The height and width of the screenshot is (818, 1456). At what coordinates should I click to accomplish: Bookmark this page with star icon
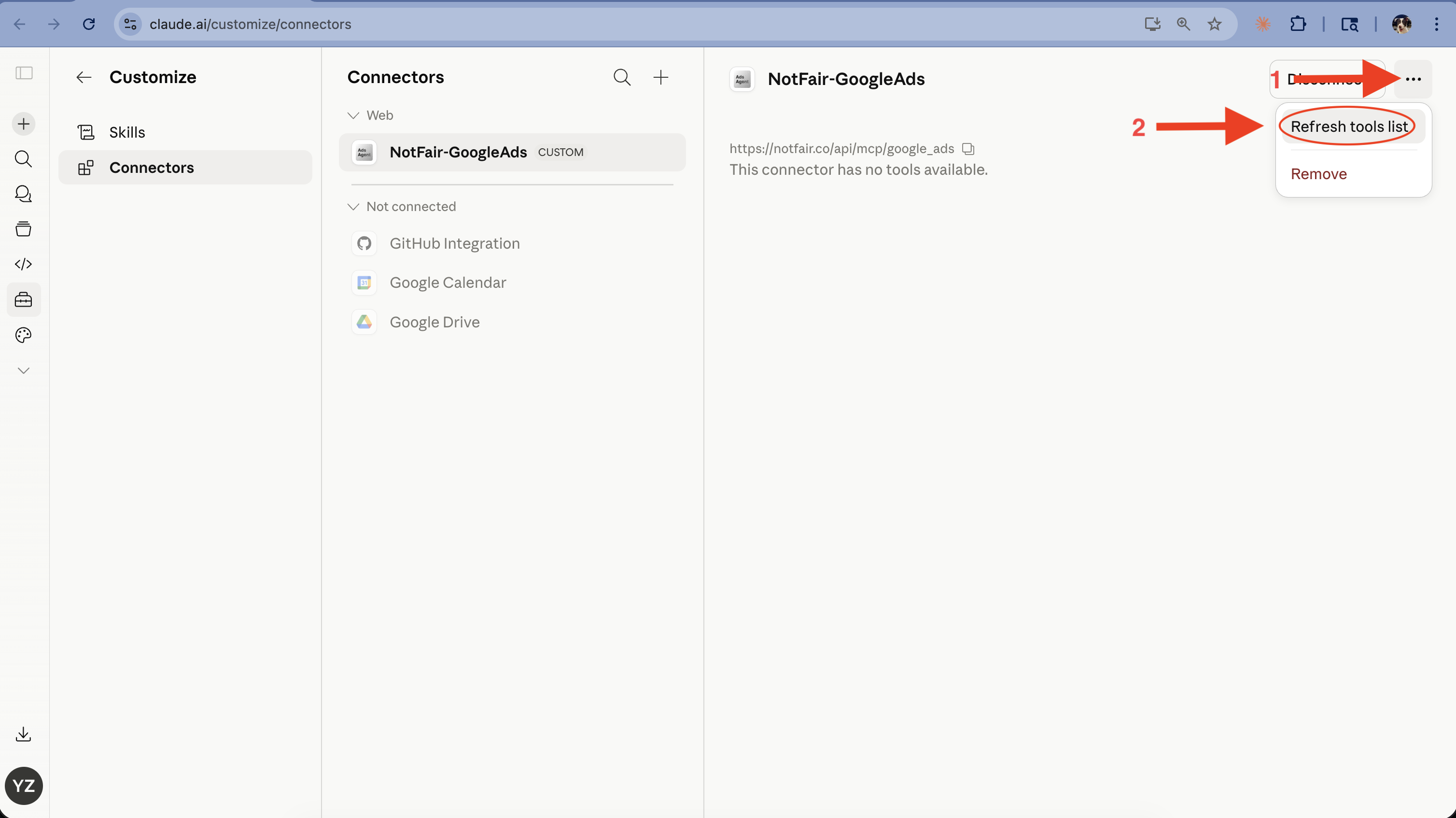(1215, 24)
